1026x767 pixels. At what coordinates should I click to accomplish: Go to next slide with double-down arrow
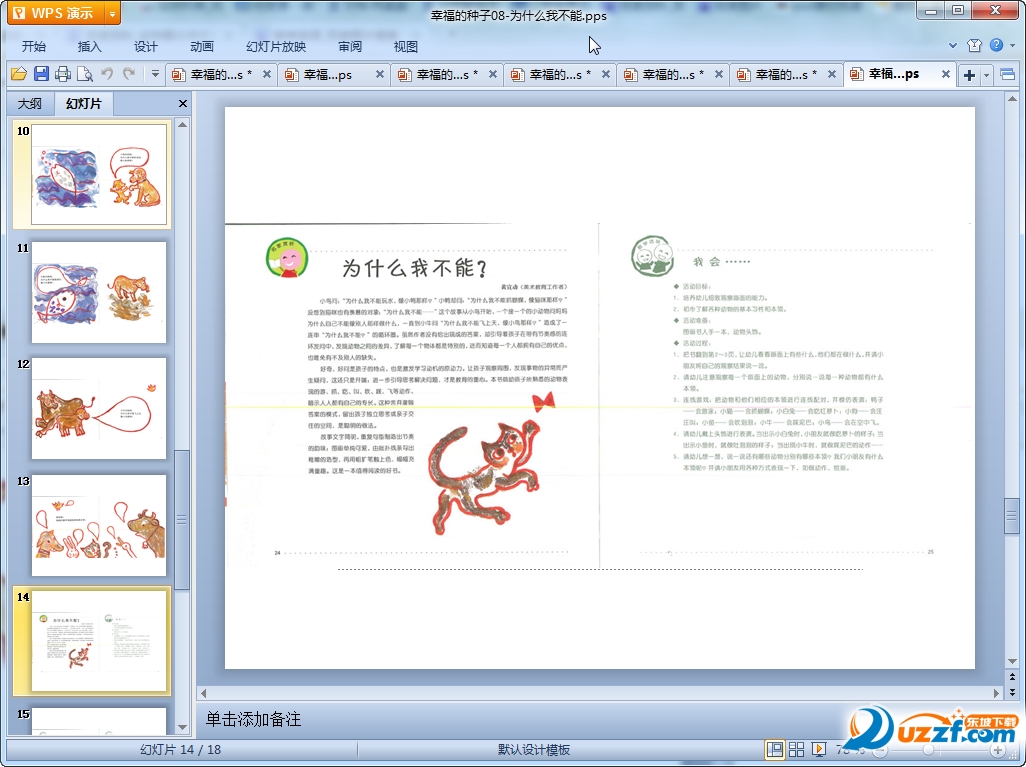point(1012,691)
